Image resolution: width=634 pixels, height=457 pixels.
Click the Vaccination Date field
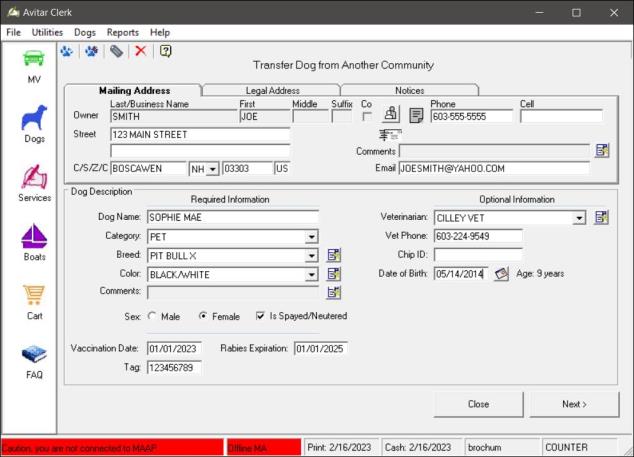coord(174,348)
